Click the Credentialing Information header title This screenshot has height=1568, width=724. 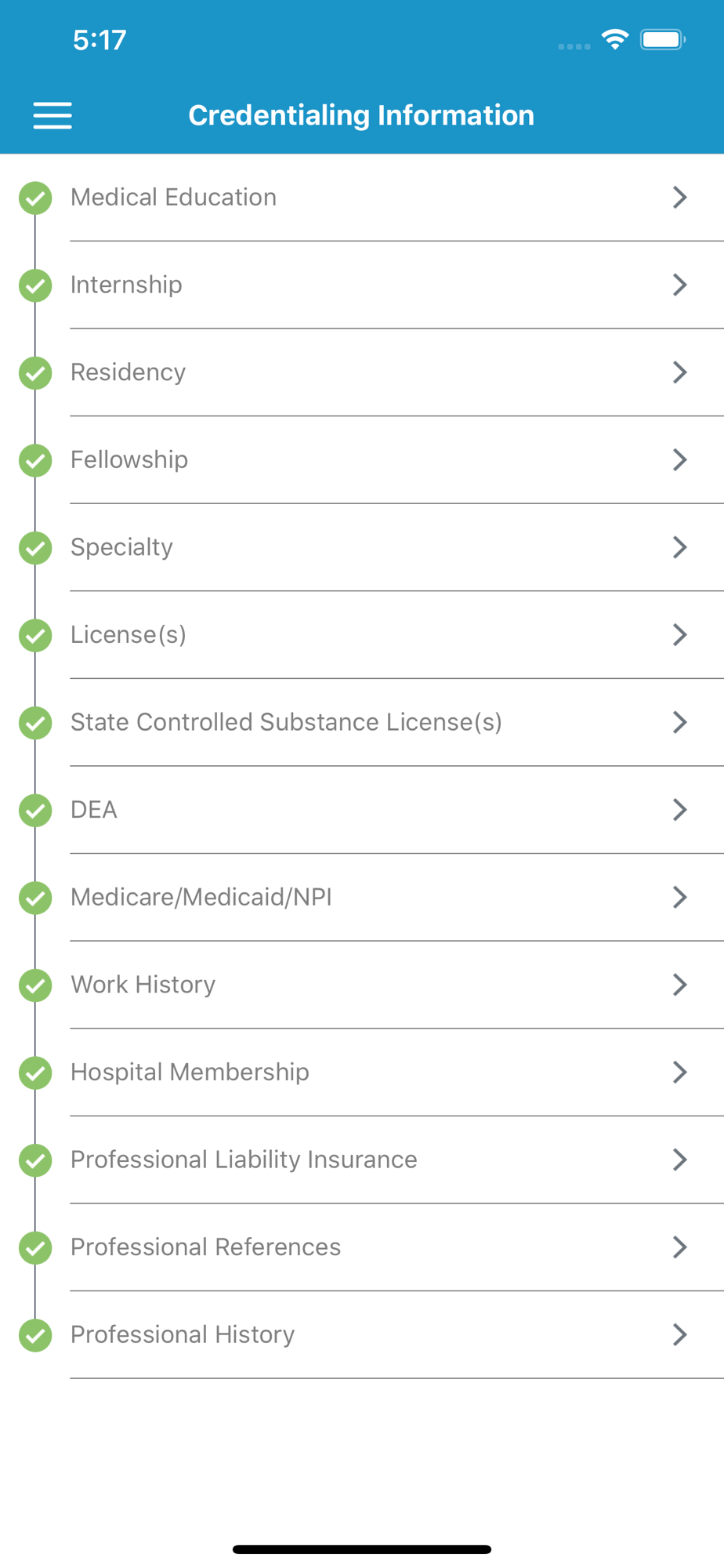361,115
